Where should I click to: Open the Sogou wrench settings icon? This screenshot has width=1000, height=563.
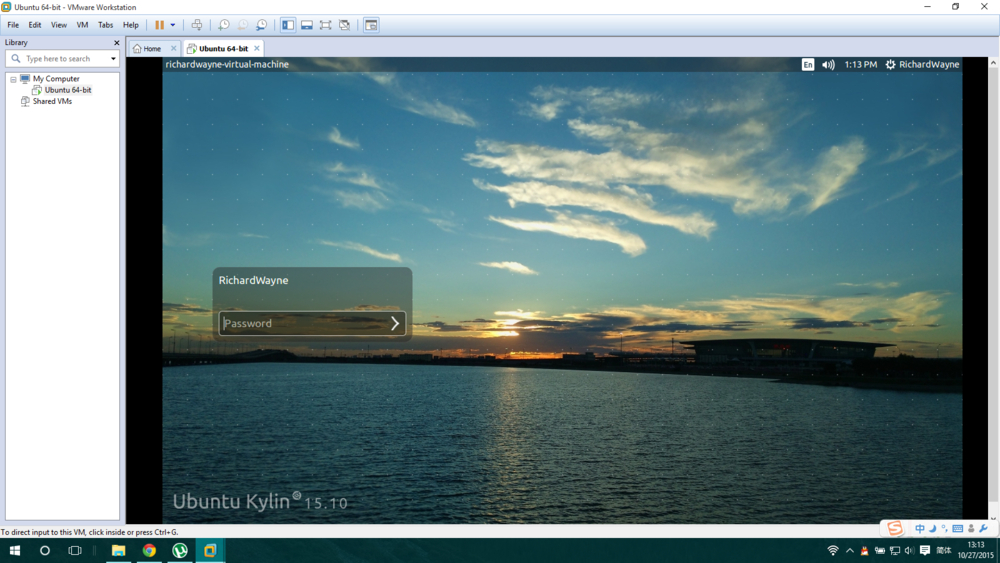coord(983,529)
